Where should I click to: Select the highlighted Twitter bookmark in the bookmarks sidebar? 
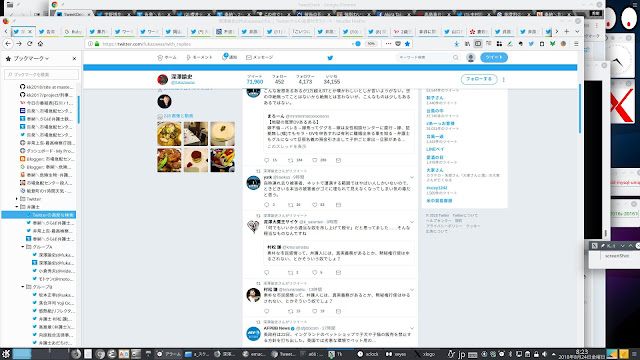(x=39, y=215)
